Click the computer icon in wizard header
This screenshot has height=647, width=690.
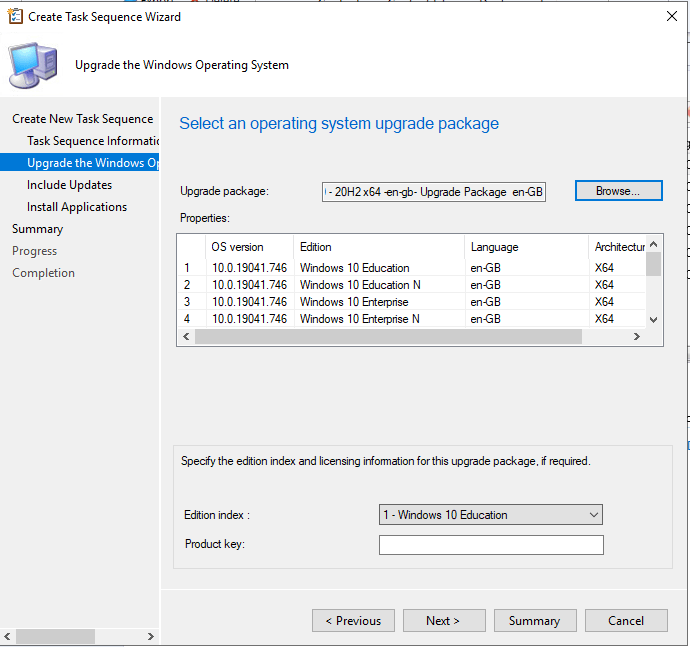34,64
